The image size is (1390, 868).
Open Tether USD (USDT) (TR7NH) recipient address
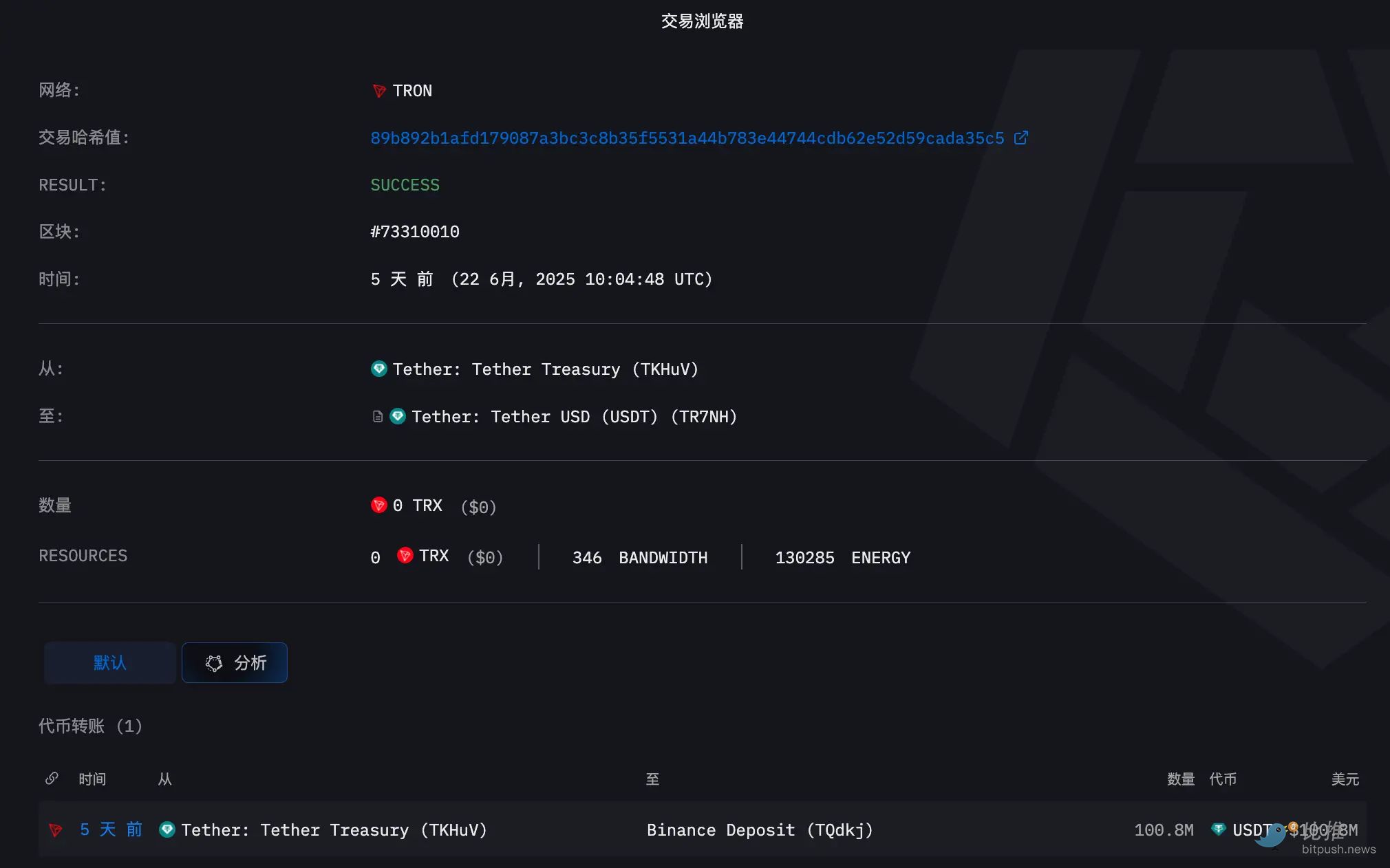[x=574, y=417]
